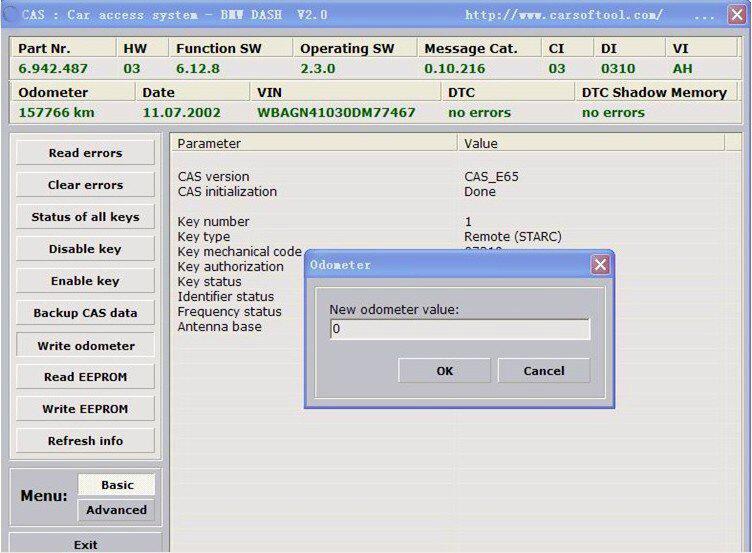This screenshot has height=553, width=752.
Task: Click the Write EEPROM button
Action: pos(85,409)
